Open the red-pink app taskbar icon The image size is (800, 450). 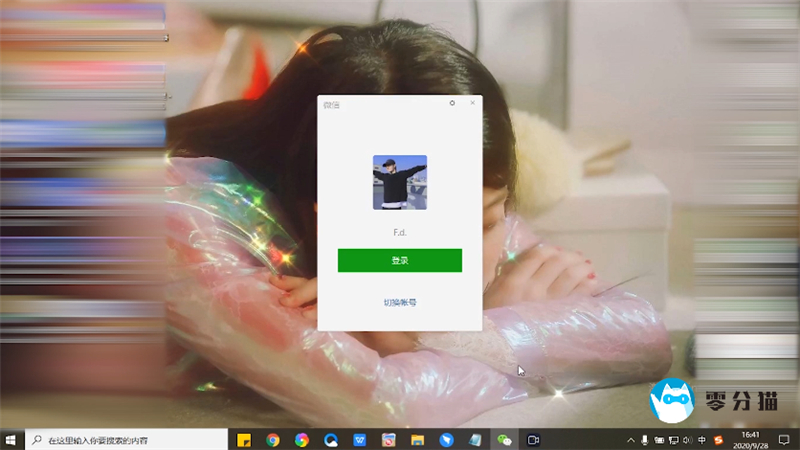[388, 440]
